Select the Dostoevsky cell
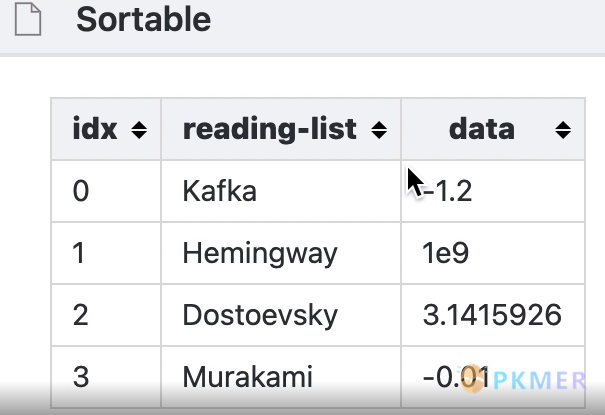Image resolution: width=605 pixels, height=415 pixels. coord(281,315)
